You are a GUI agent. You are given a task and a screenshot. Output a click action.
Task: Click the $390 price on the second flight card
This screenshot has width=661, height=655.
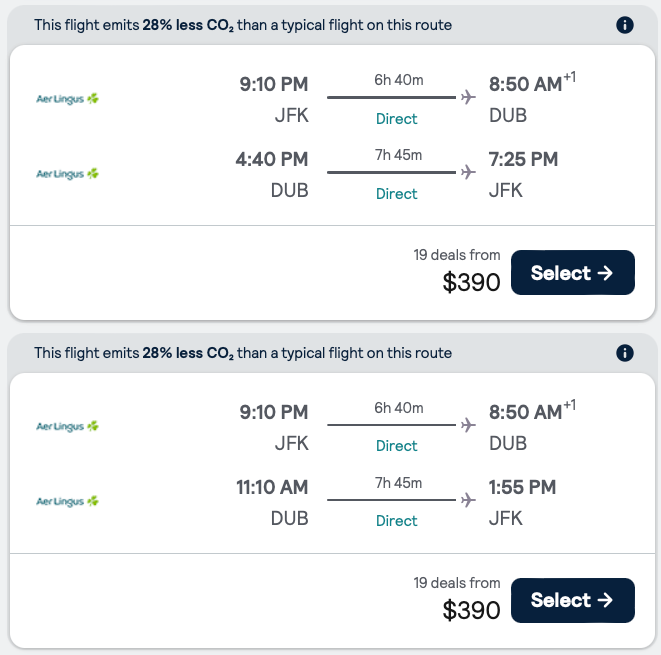[x=471, y=610]
